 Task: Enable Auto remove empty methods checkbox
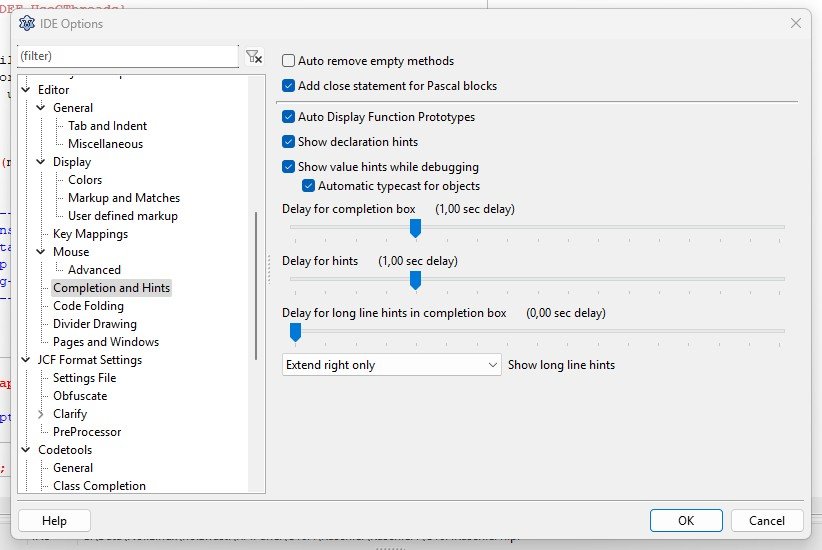point(289,61)
